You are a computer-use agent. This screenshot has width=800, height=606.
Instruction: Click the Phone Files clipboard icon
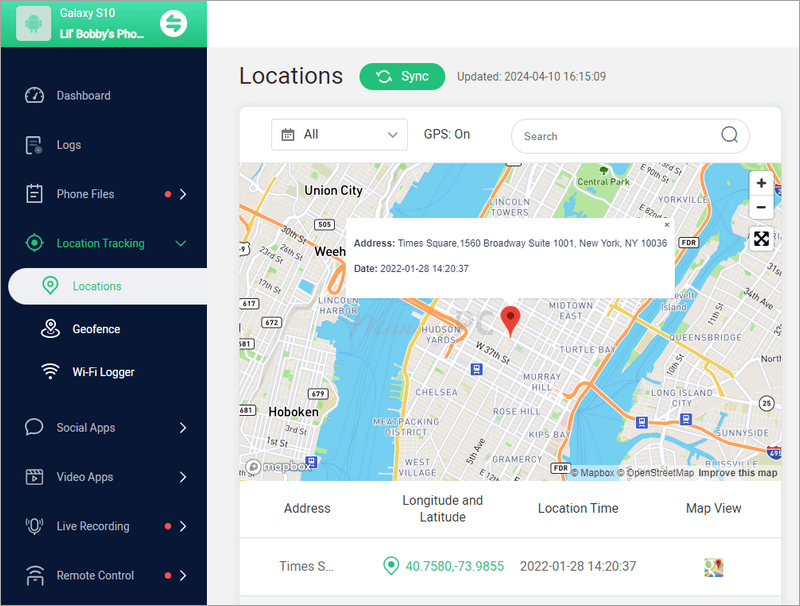tap(34, 194)
